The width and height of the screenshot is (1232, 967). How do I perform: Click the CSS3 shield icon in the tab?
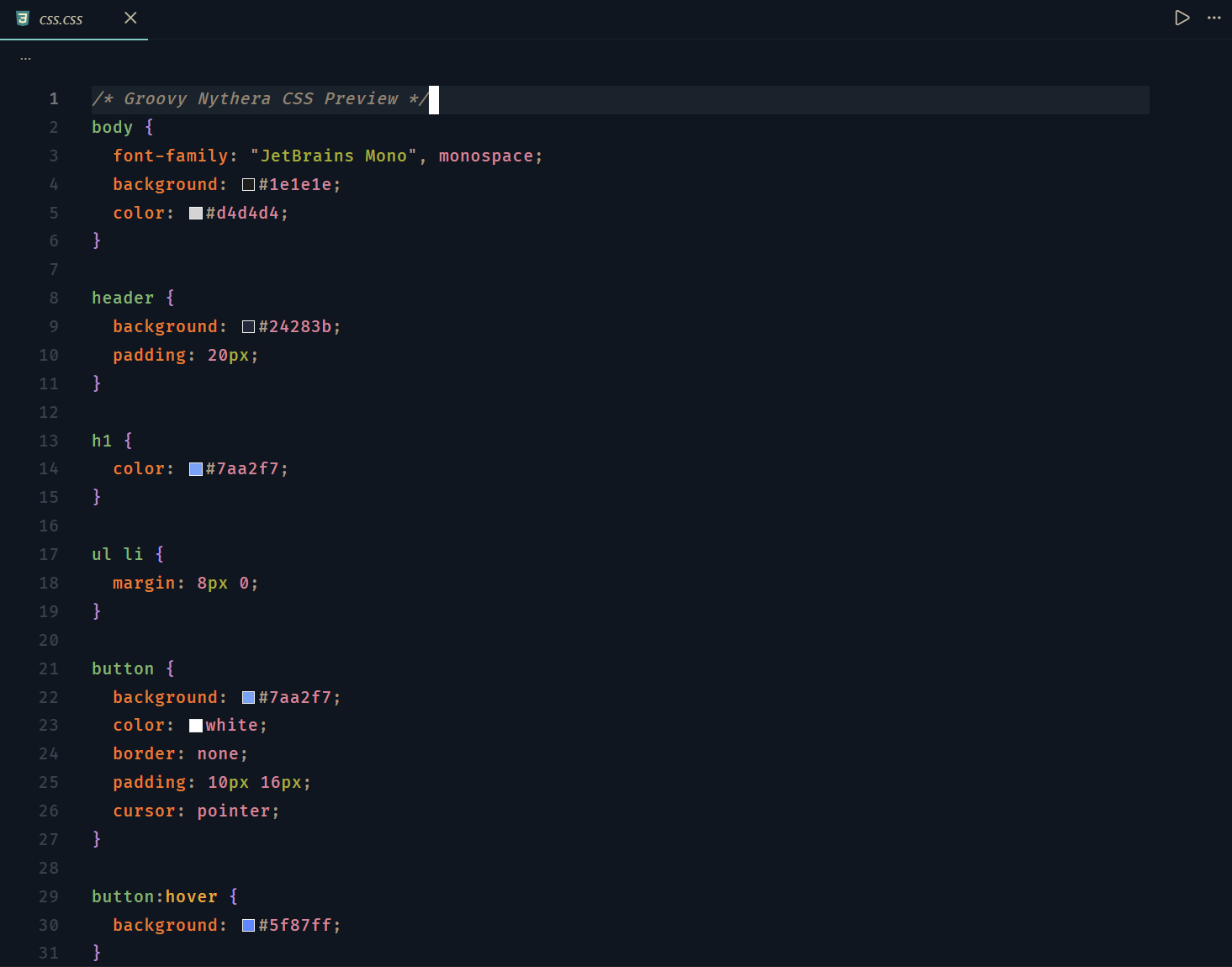coord(22,18)
